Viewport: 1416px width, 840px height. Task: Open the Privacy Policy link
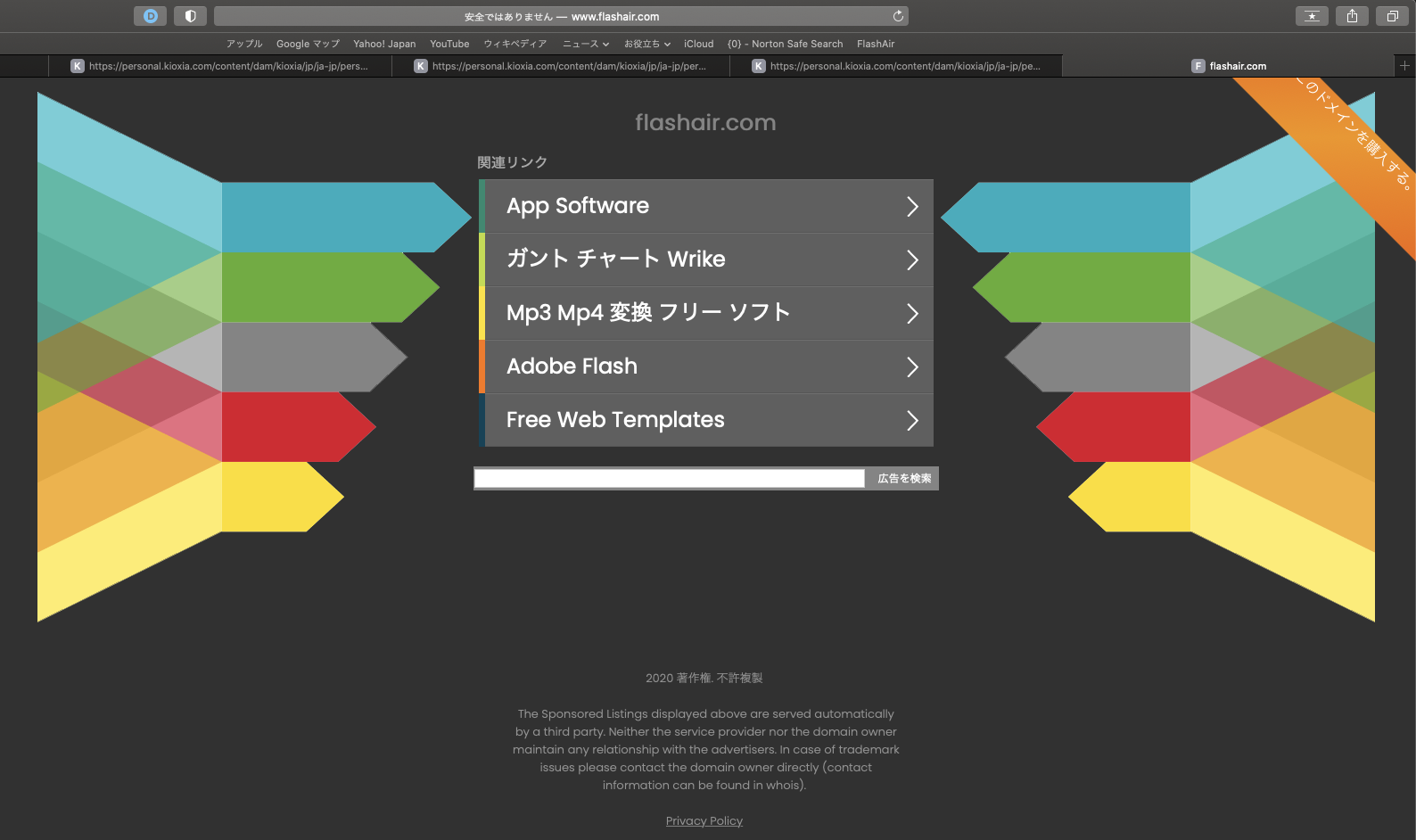pyautogui.click(x=704, y=821)
